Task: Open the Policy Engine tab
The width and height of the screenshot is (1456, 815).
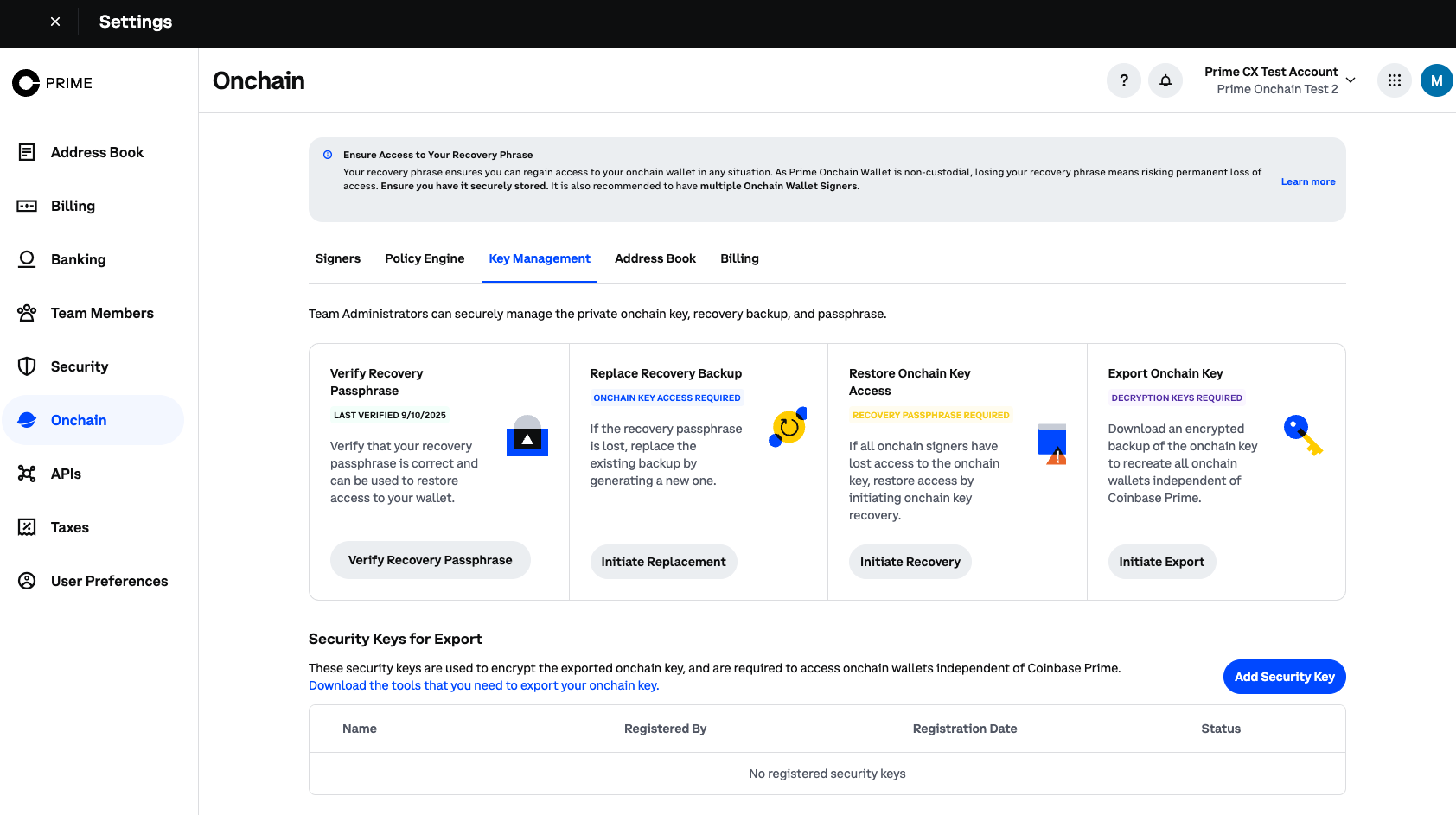Action: pyautogui.click(x=425, y=258)
